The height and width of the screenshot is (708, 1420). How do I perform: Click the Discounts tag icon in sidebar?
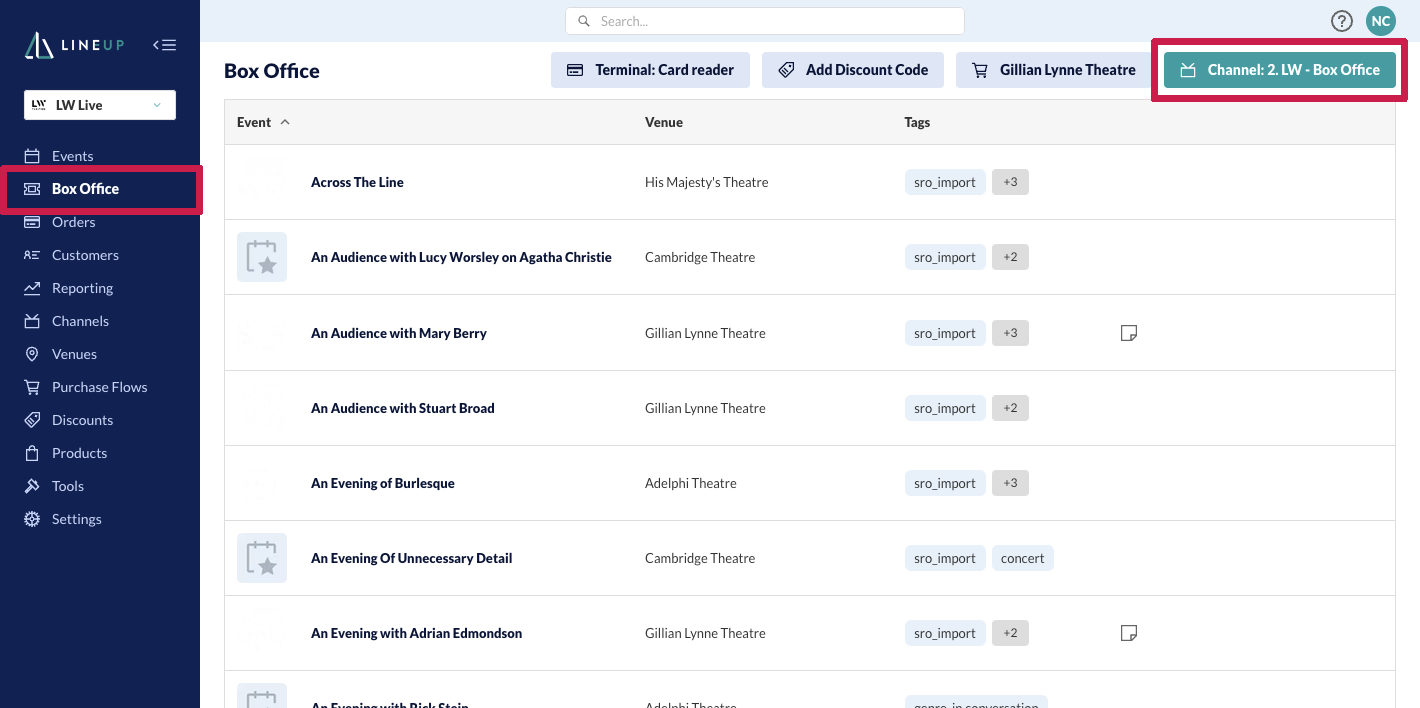[32, 420]
